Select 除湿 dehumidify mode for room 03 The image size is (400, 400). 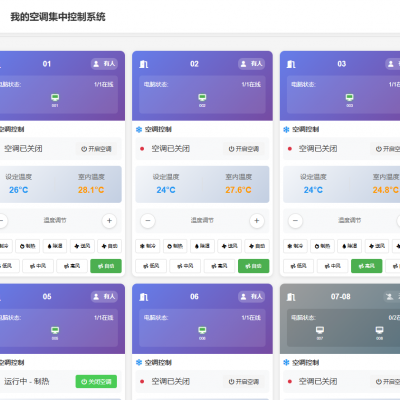click(x=350, y=246)
